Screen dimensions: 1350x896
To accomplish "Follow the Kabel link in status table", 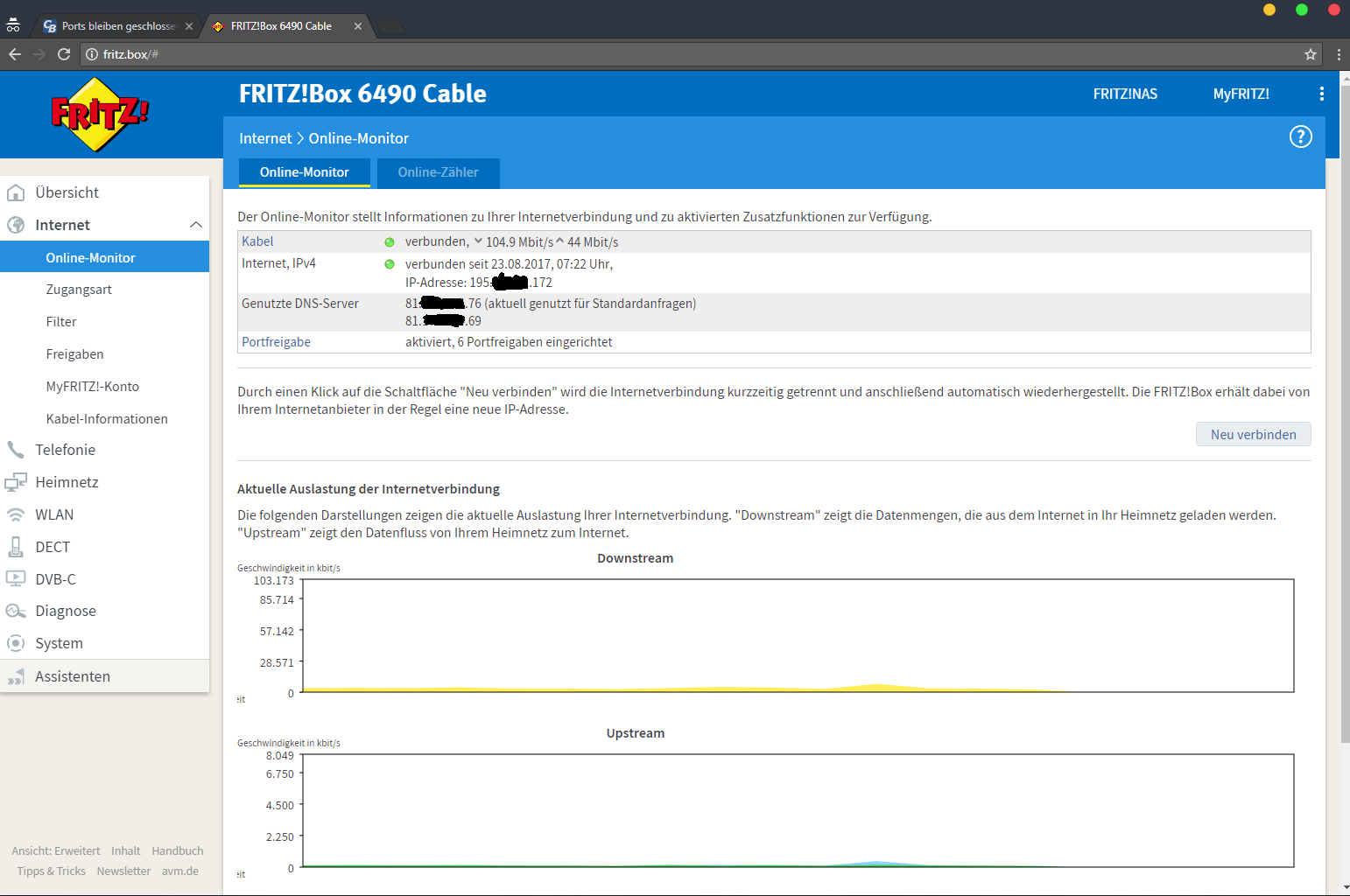I will click(257, 241).
